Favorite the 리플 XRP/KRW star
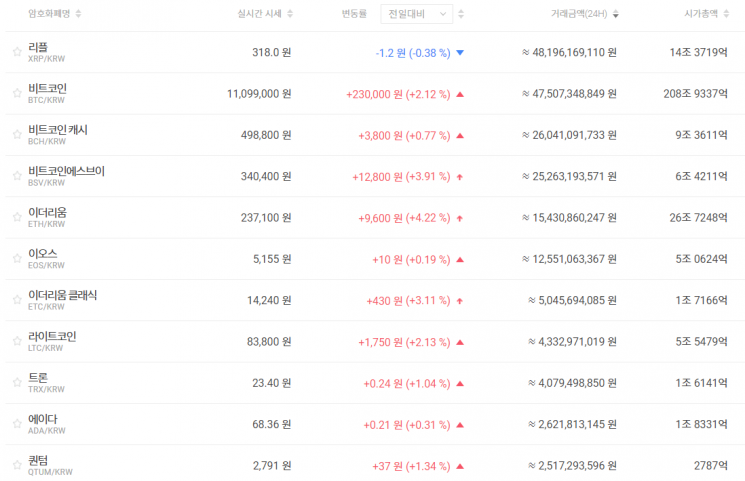The image size is (745, 481). (17, 52)
